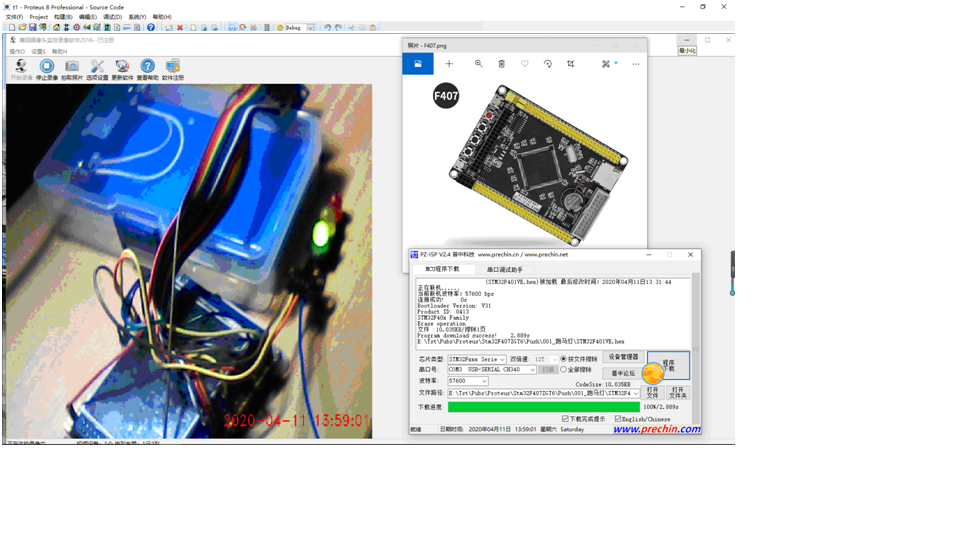960x540 pixels.
Task: Add photo to favorites with heart icon
Action: click(x=525, y=64)
